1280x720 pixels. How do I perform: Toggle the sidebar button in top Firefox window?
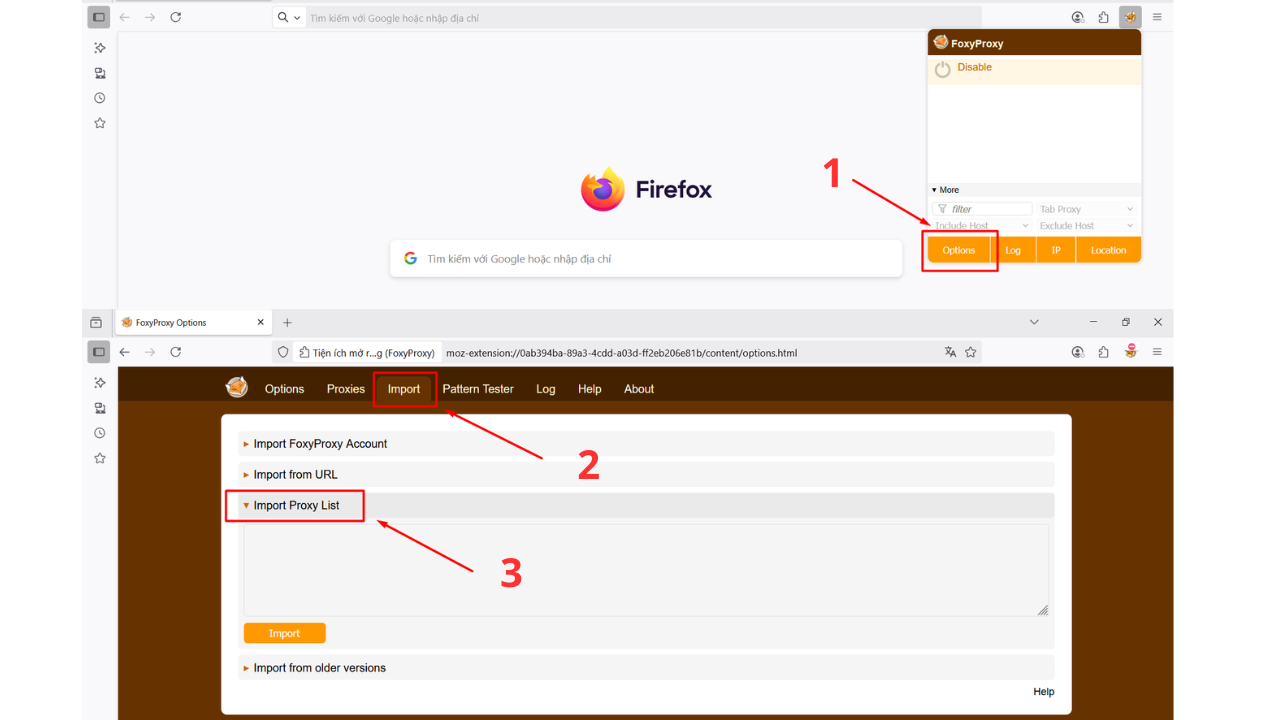98,17
